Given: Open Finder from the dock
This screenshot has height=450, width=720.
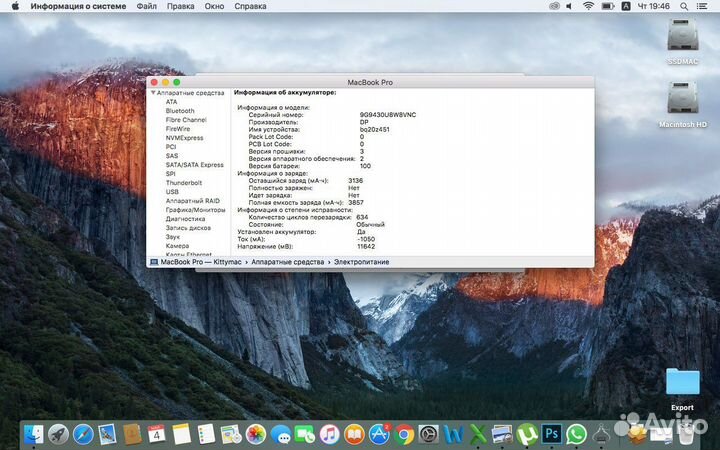Looking at the screenshot, I should (34, 434).
